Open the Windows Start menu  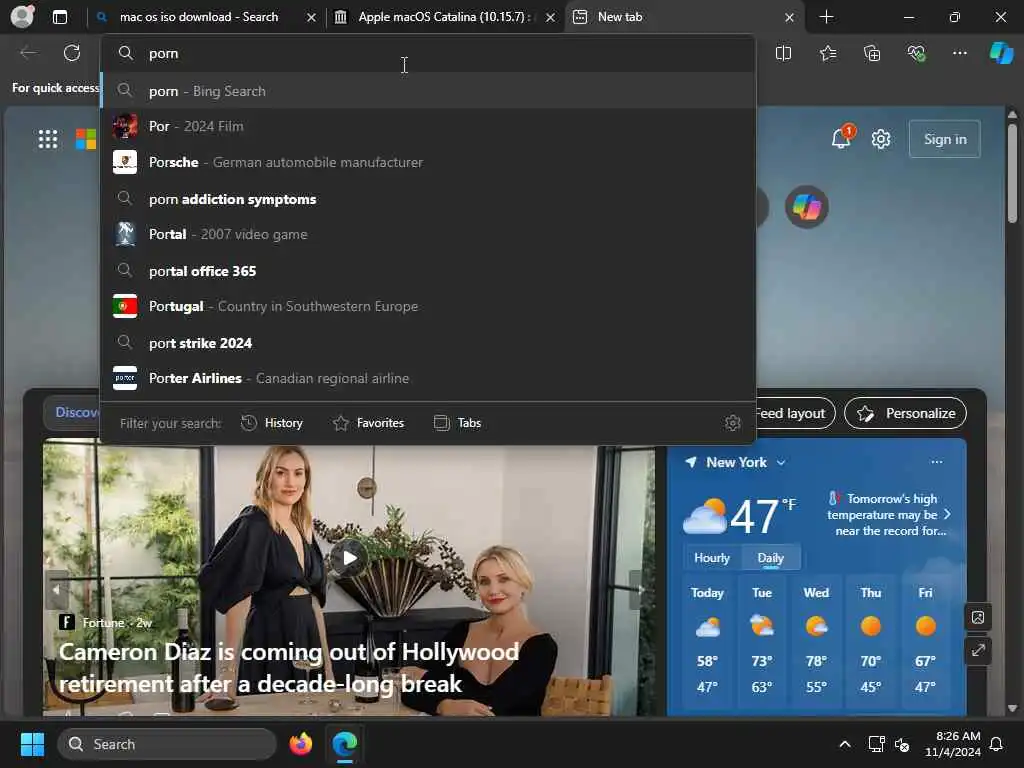pyautogui.click(x=32, y=744)
